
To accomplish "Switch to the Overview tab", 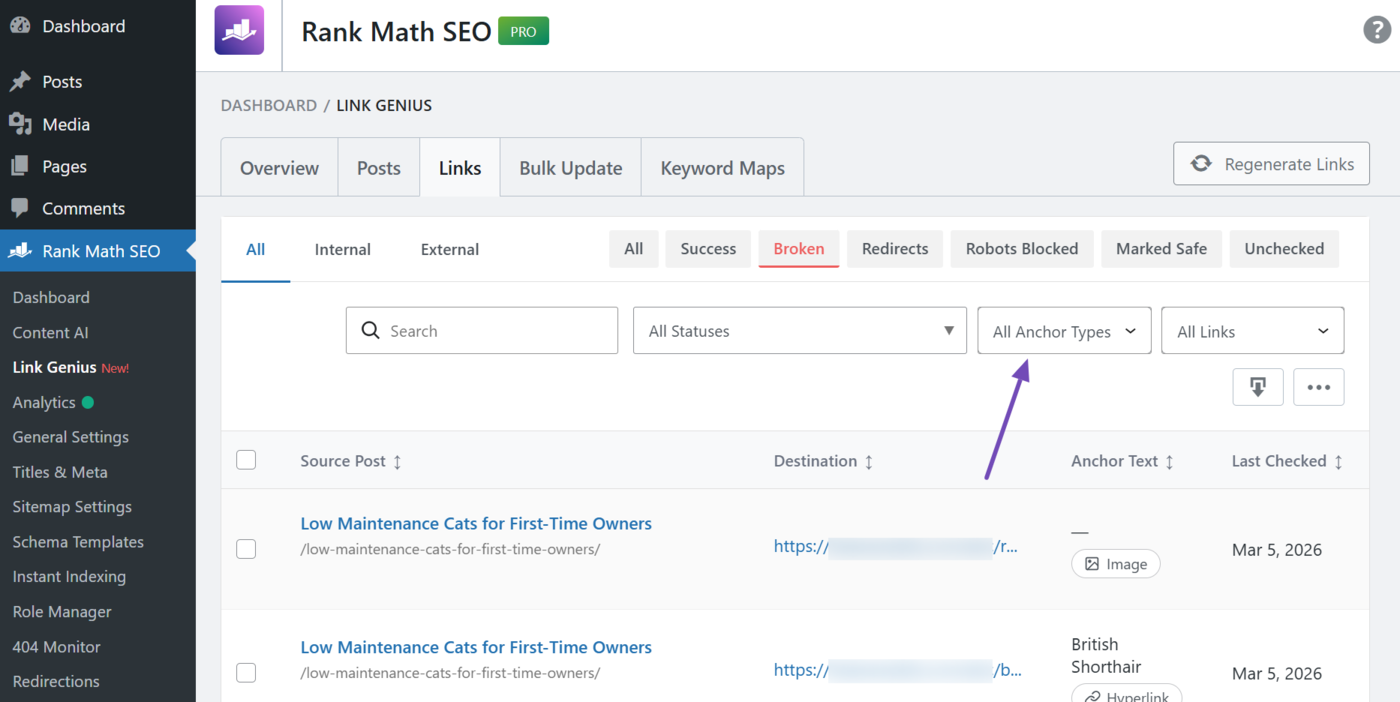I will [279, 168].
